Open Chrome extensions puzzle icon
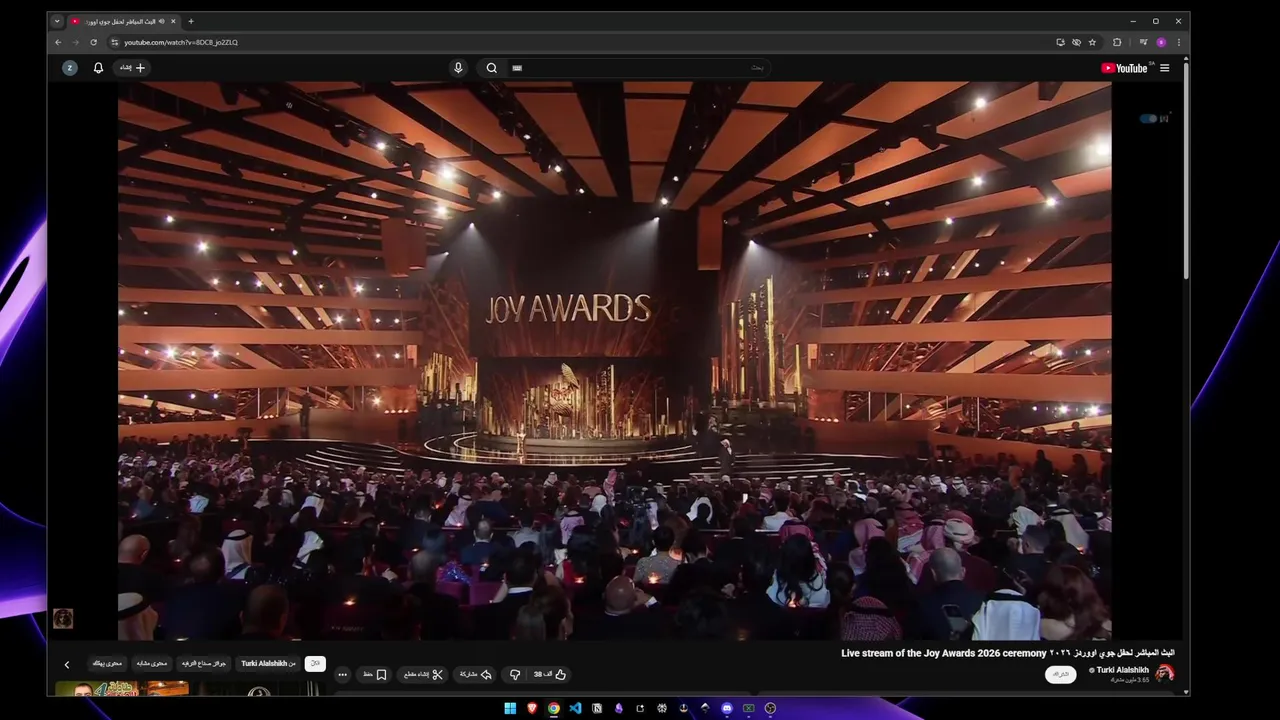 click(1117, 42)
